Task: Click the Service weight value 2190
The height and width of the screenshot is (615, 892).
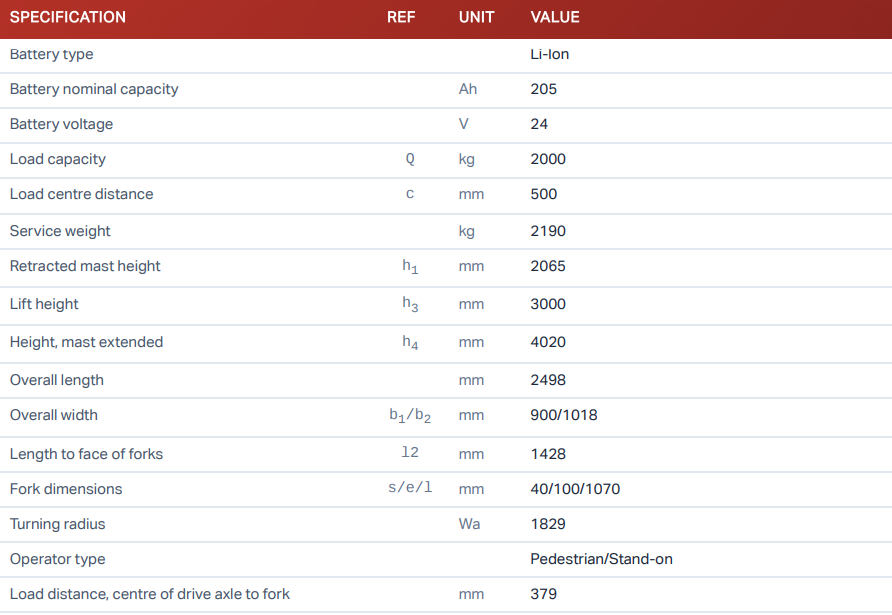Action: point(548,231)
